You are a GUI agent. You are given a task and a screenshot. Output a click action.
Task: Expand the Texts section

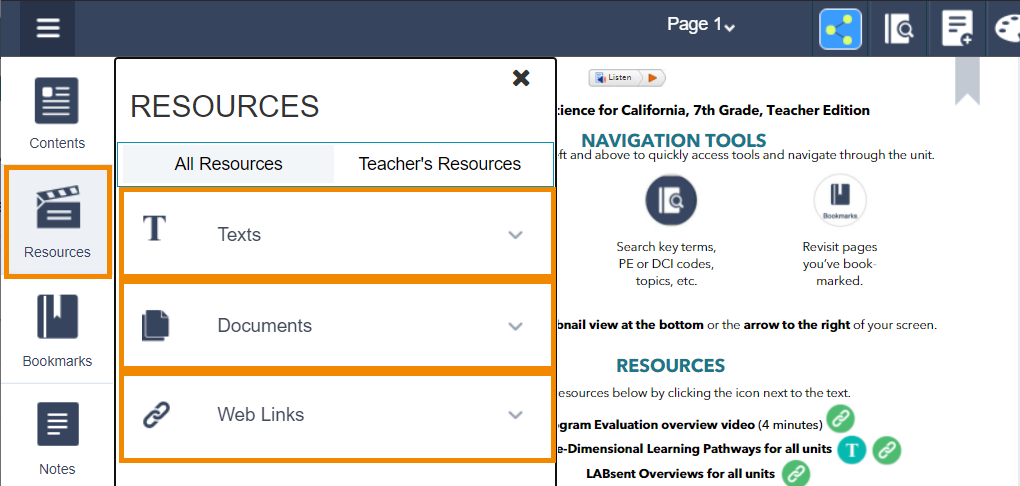point(337,234)
